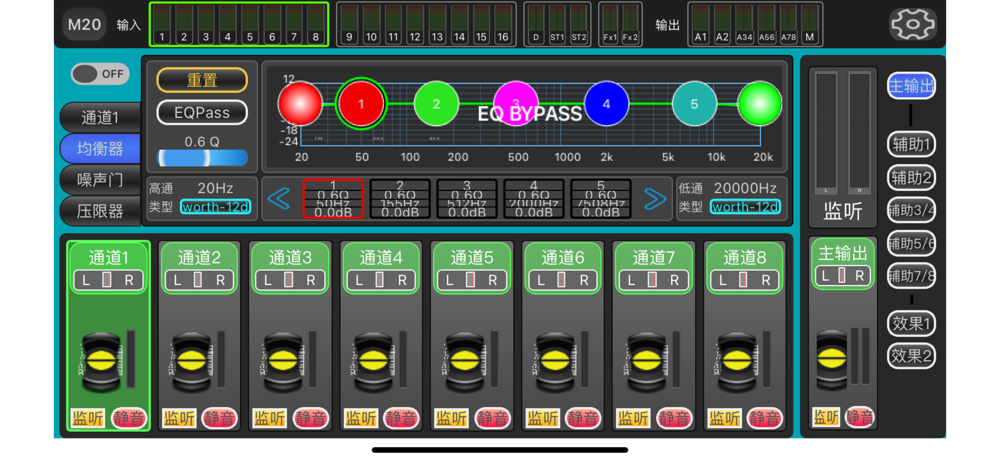Select input meter 5 in top bar
The image size is (1000, 462).
click(249, 24)
